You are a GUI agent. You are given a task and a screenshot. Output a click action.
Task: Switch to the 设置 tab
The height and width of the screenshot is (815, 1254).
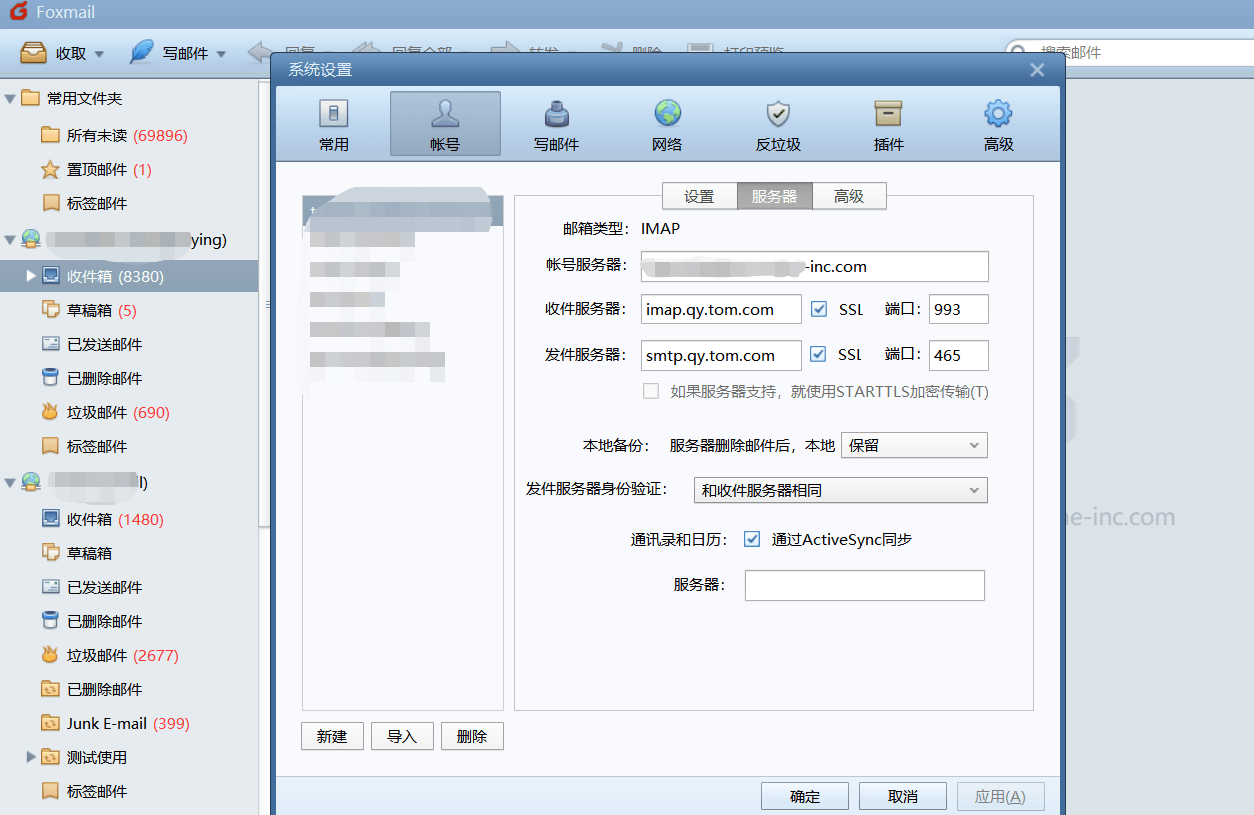coord(699,196)
